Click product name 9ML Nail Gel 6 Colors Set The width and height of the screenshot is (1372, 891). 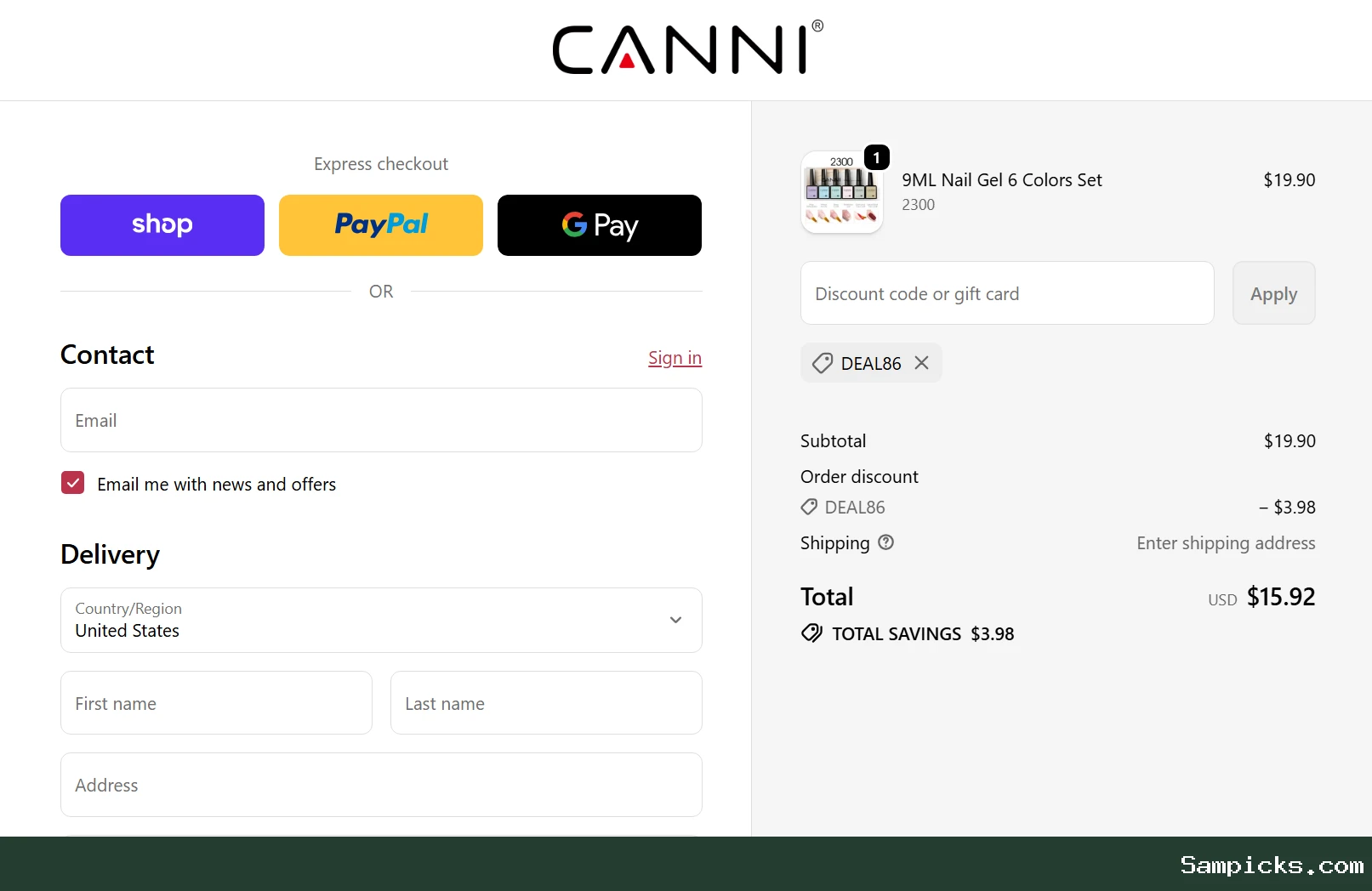click(x=1002, y=180)
